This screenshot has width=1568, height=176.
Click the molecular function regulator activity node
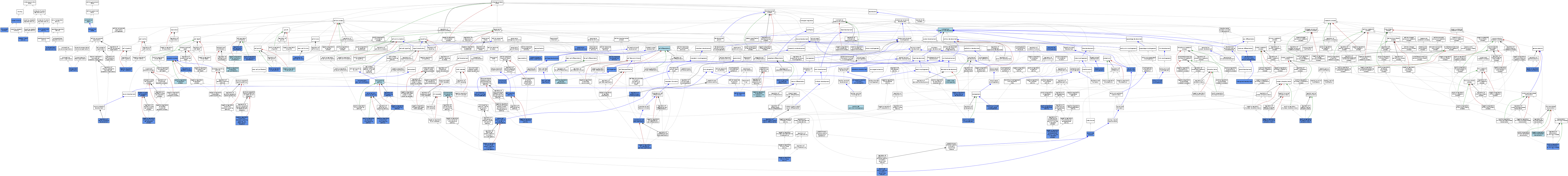[40, 12]
